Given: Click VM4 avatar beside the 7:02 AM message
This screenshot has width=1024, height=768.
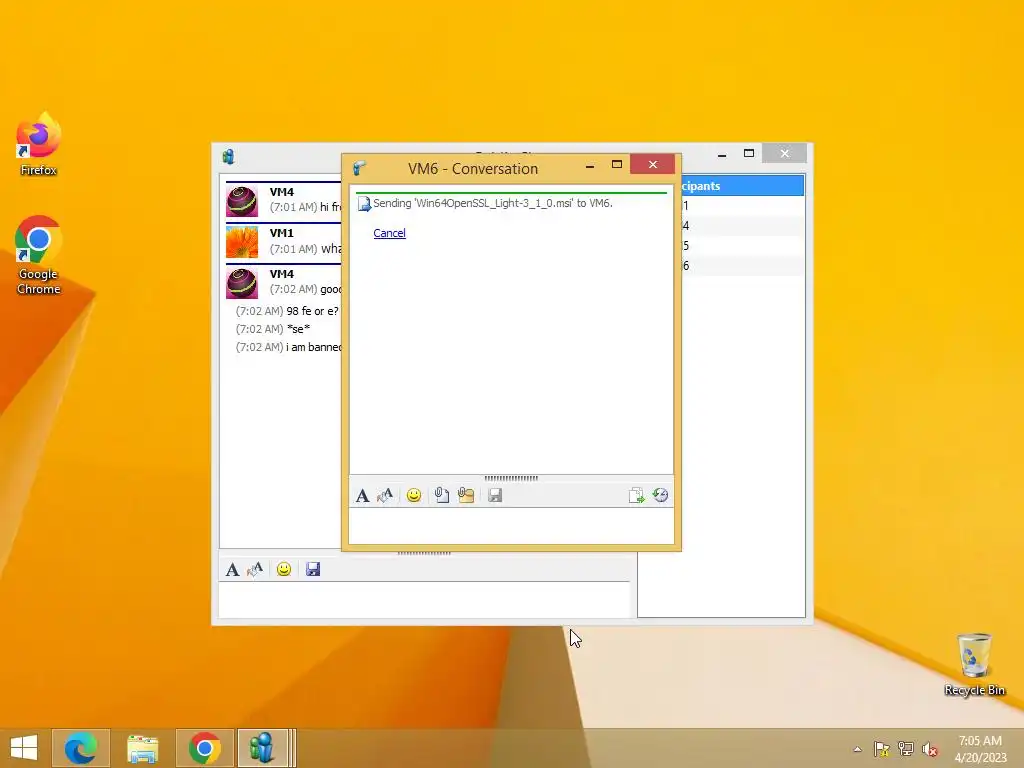Looking at the screenshot, I should pos(242,283).
